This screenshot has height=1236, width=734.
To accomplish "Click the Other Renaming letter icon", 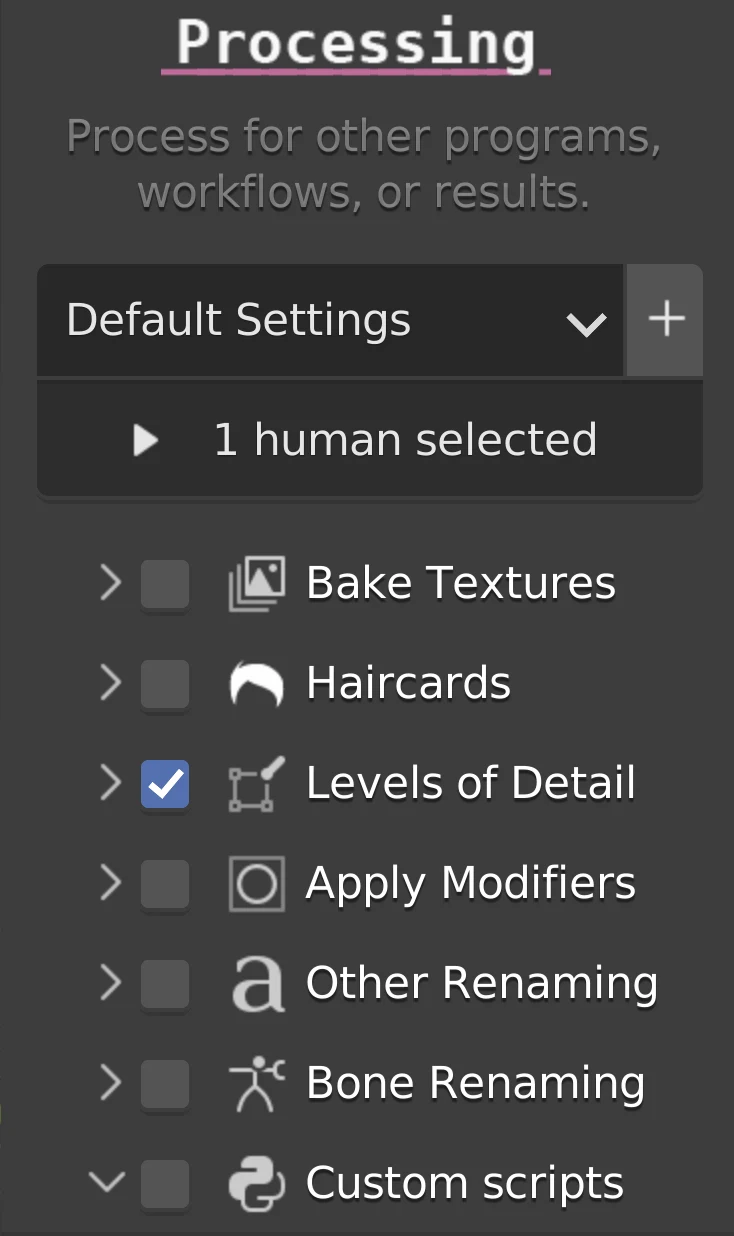I will pyautogui.click(x=257, y=984).
